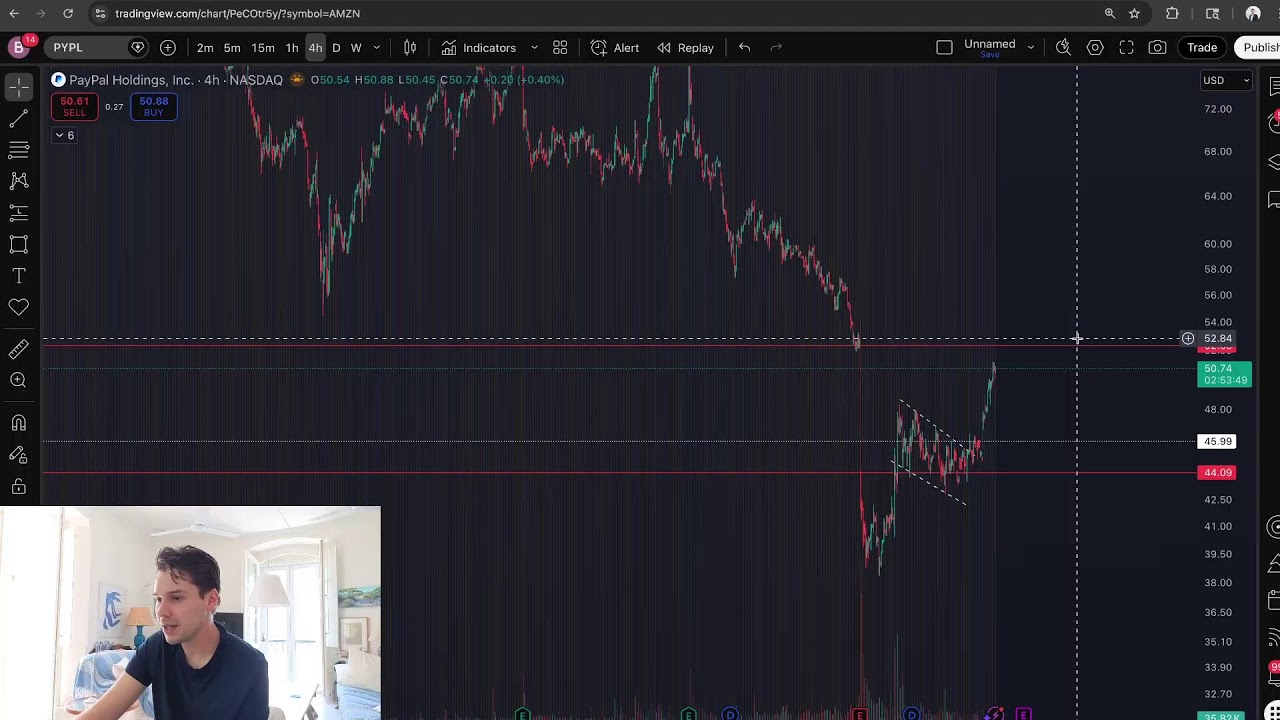Open the browser extensions puzzle icon
This screenshot has height=720, width=1280.
click(x=1172, y=13)
